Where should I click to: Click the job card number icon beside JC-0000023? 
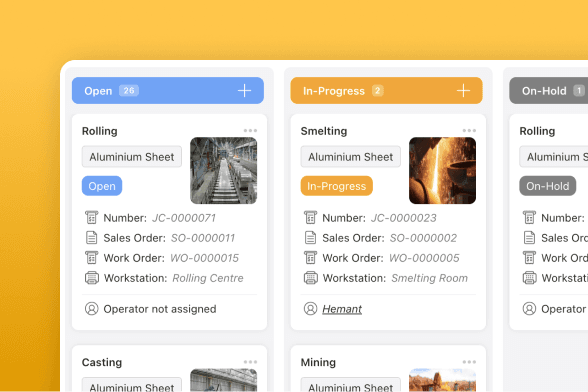[x=310, y=218]
